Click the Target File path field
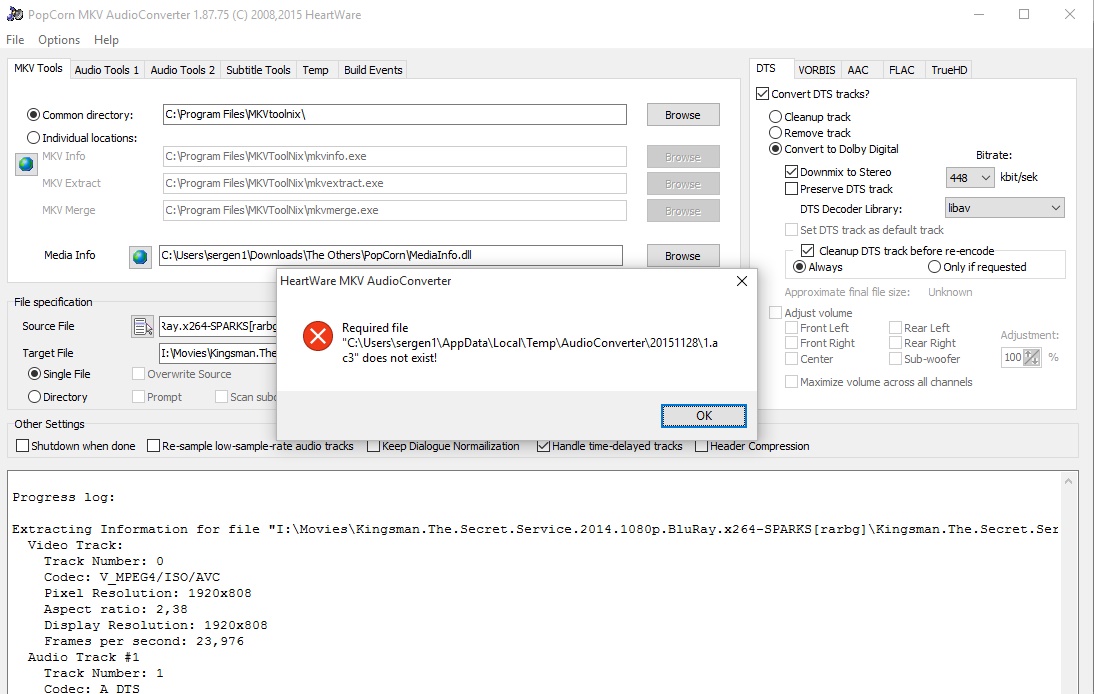Screen dimensions: 1094x694 click(x=218, y=353)
